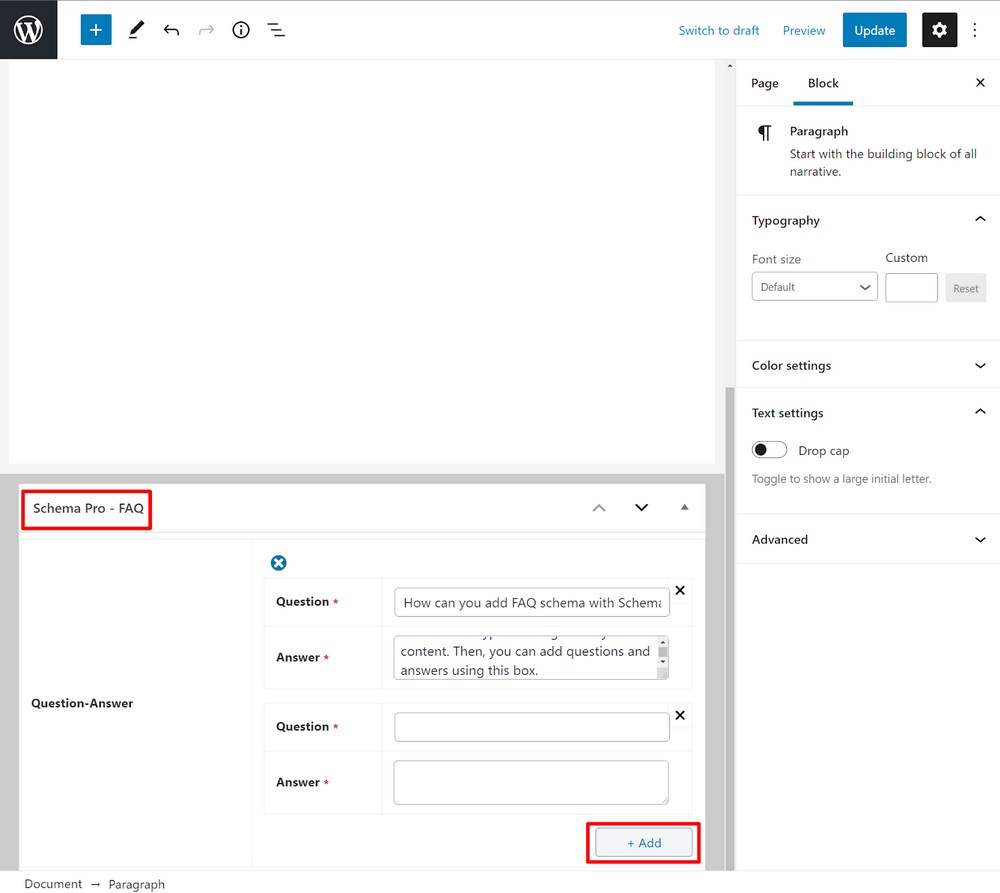Collapse the Schema Pro FAQ metabox
Image resolution: width=1000 pixels, height=893 pixels.
click(x=684, y=507)
